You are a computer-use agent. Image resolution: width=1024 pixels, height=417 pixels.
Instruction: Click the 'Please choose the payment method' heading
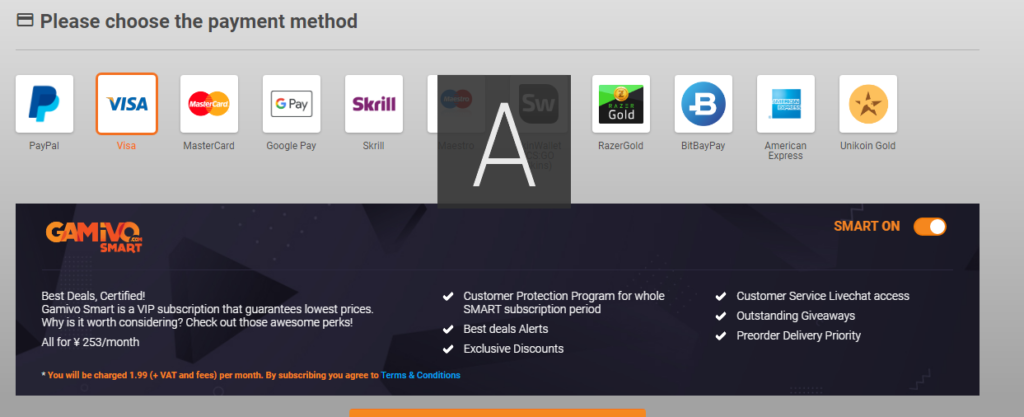199,22
